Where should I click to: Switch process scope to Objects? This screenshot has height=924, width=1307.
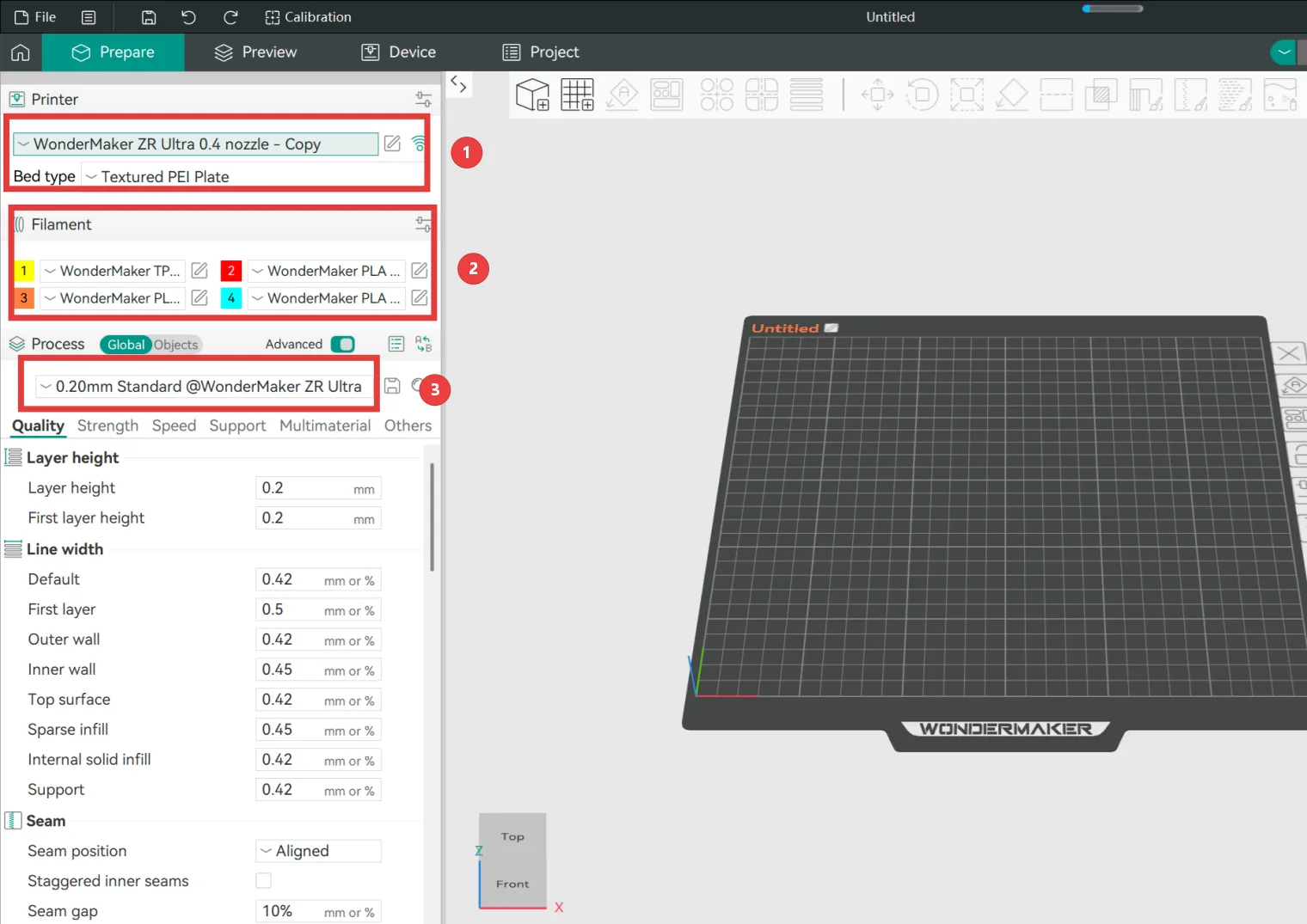point(176,345)
